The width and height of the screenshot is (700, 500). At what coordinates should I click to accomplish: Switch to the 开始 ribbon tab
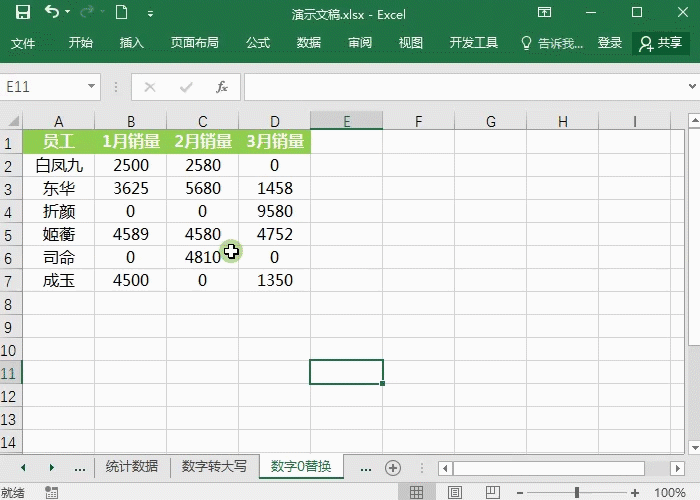pos(81,42)
